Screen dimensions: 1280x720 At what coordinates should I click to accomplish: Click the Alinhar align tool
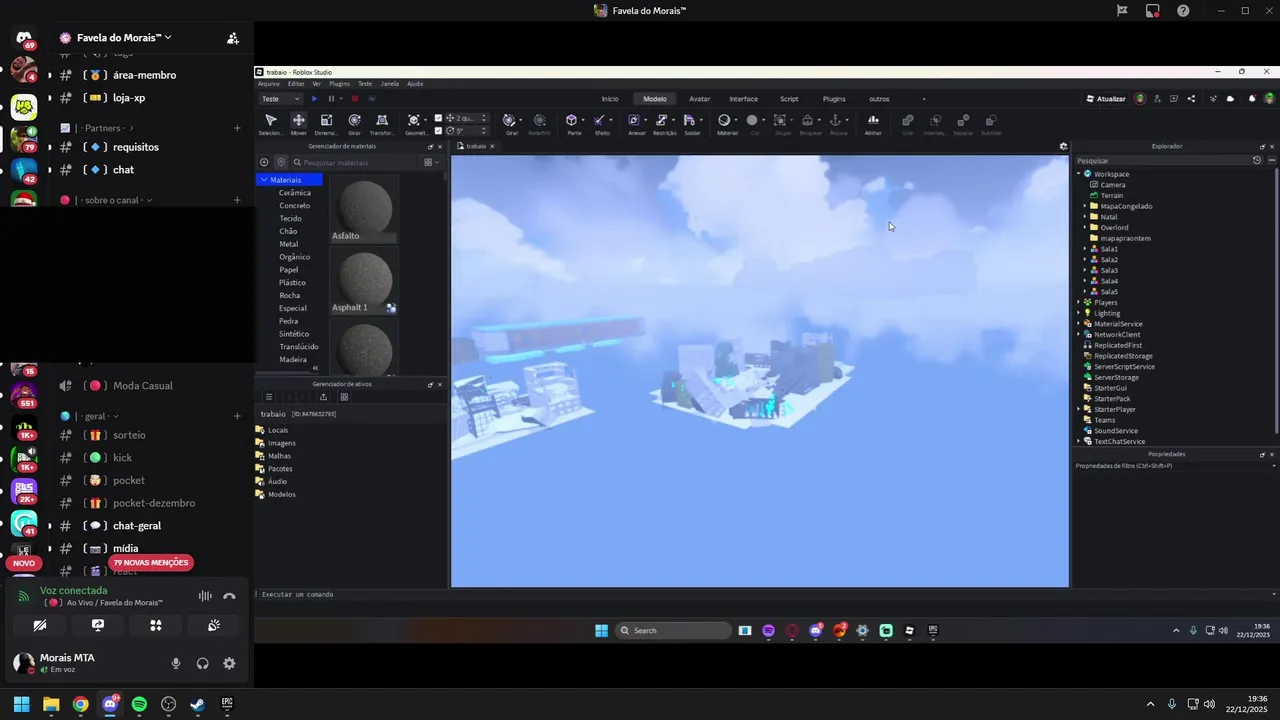pyautogui.click(x=873, y=124)
